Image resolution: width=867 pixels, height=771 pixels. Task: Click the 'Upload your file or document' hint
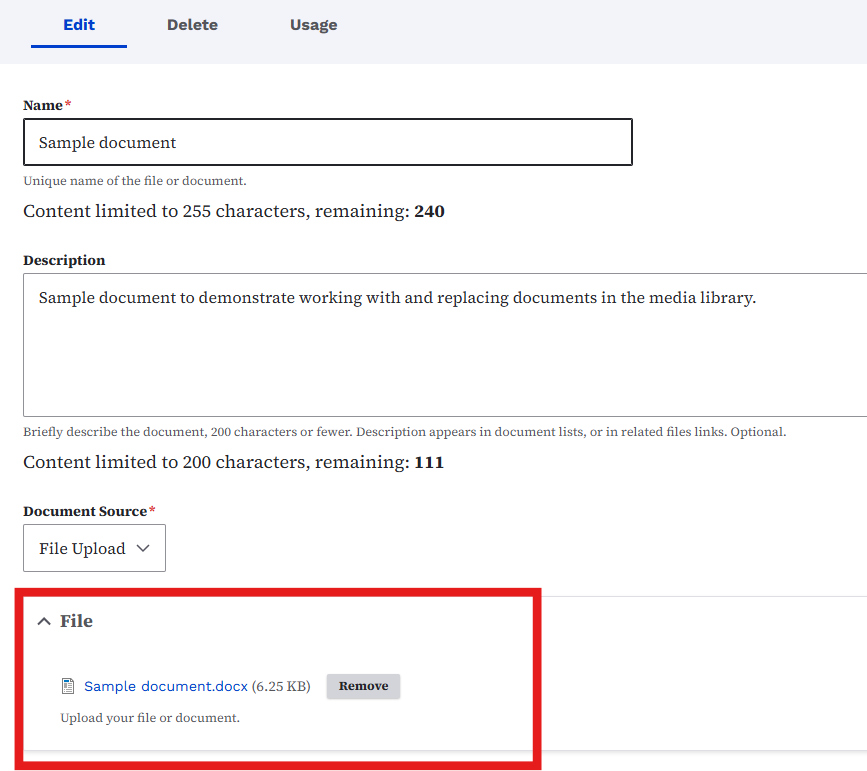point(149,717)
